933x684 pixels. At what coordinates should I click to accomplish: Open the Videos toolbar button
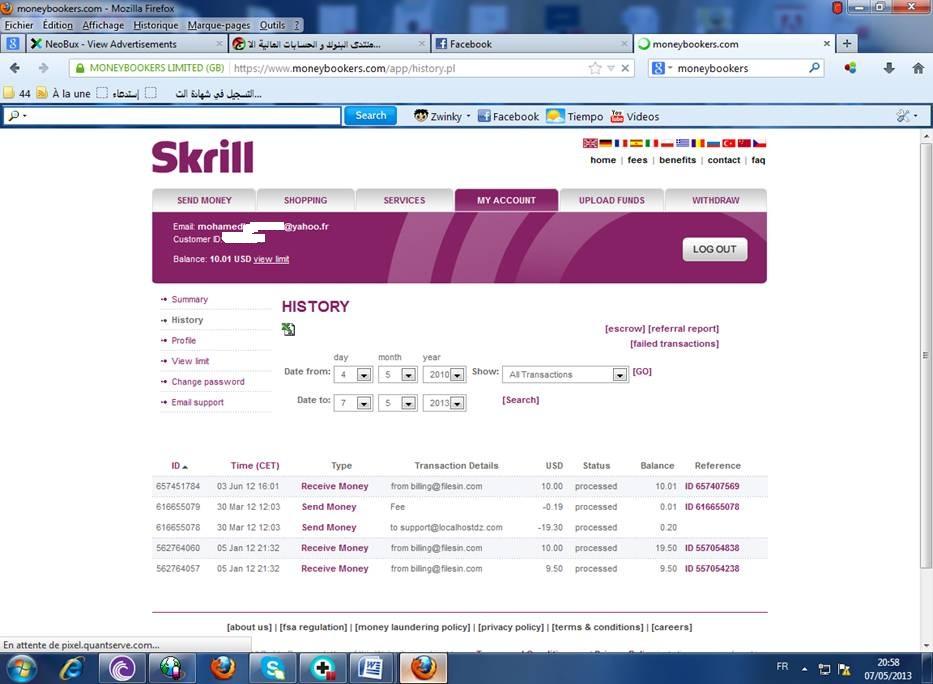click(635, 117)
